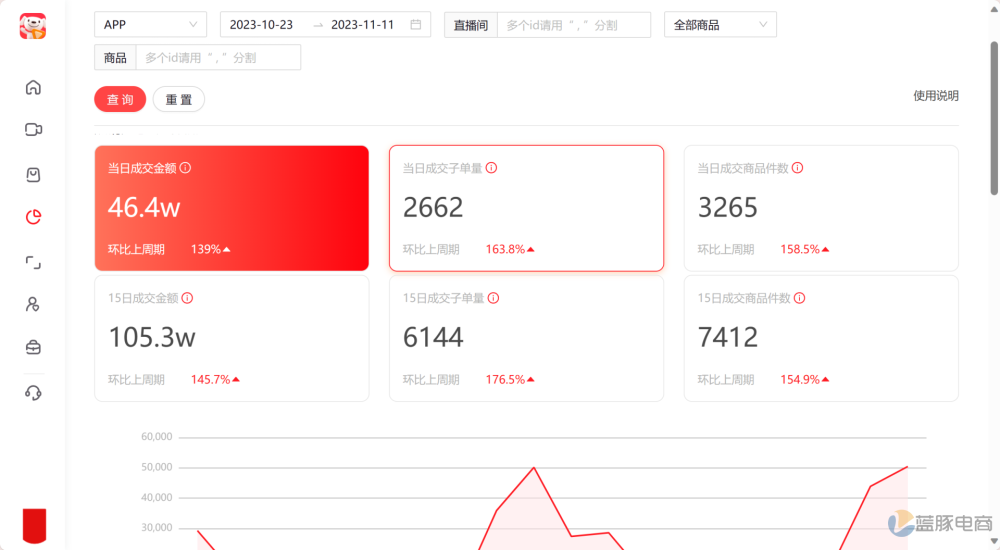Select the 当日成交商品件数 3265 card
The width and height of the screenshot is (1000, 550).
pos(821,208)
